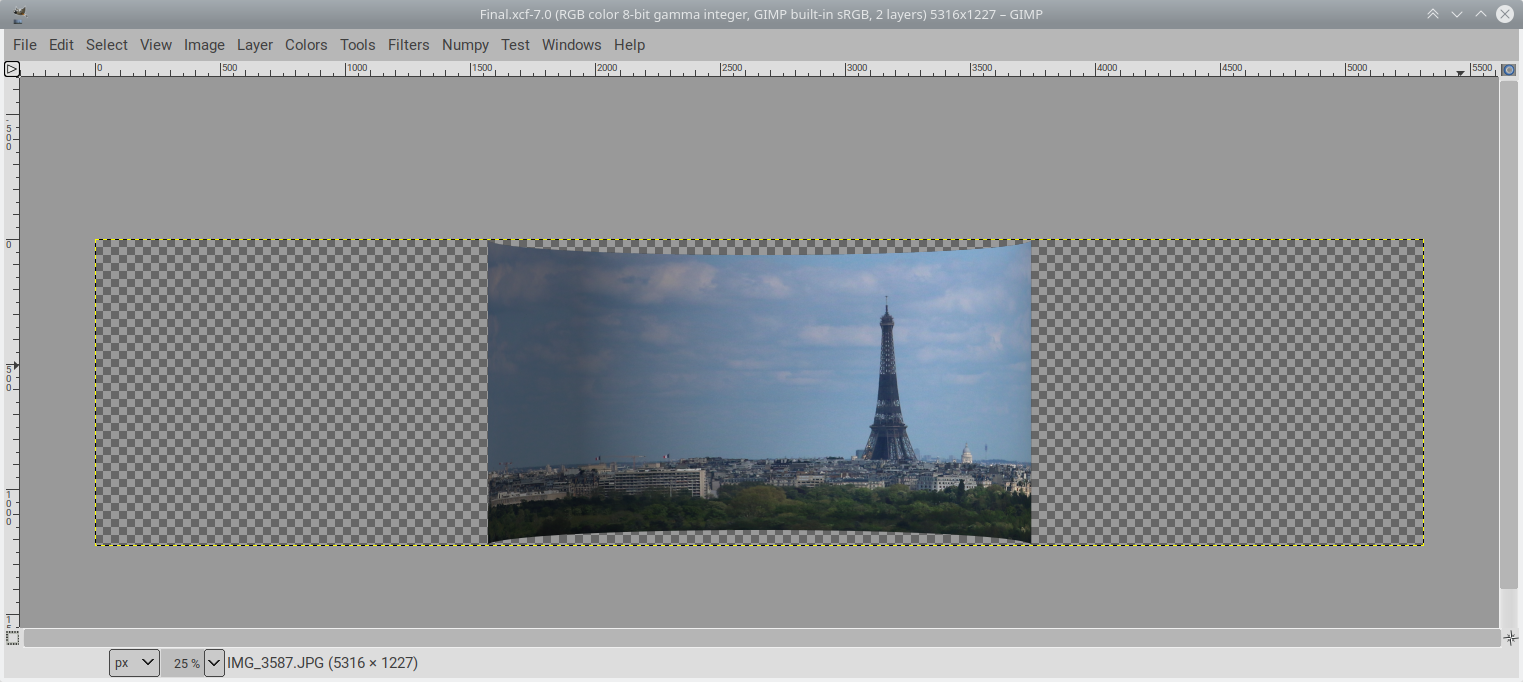This screenshot has width=1523, height=682.
Task: Open the Filters menu
Action: coord(408,45)
